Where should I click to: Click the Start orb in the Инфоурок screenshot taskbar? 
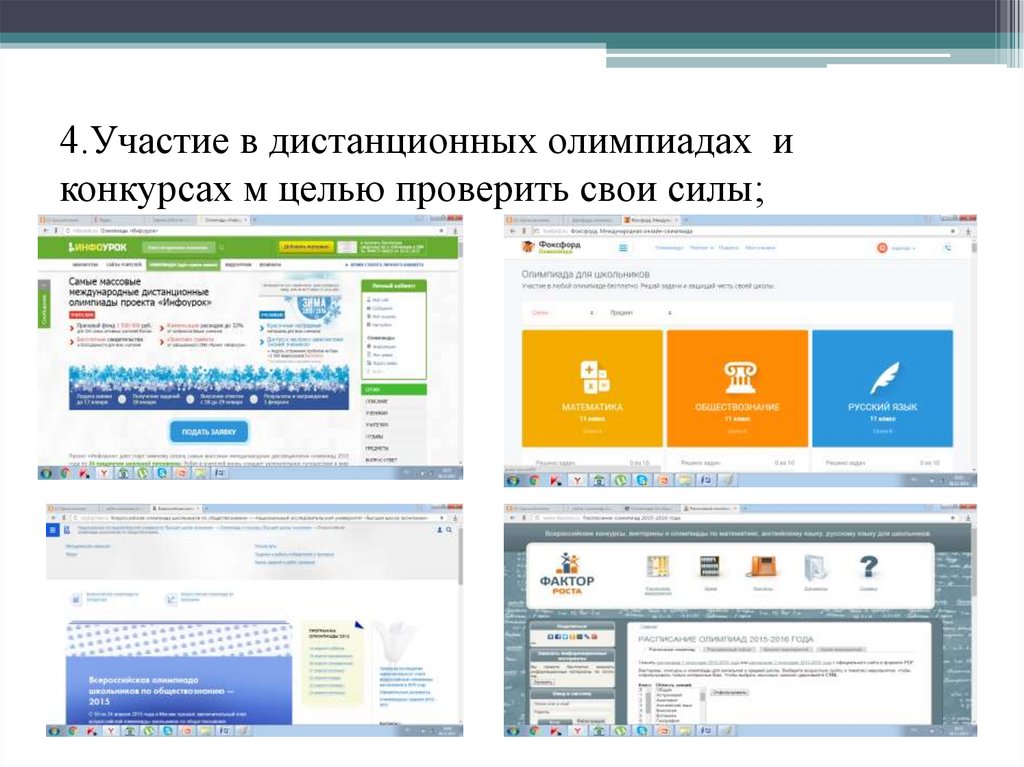46,472
